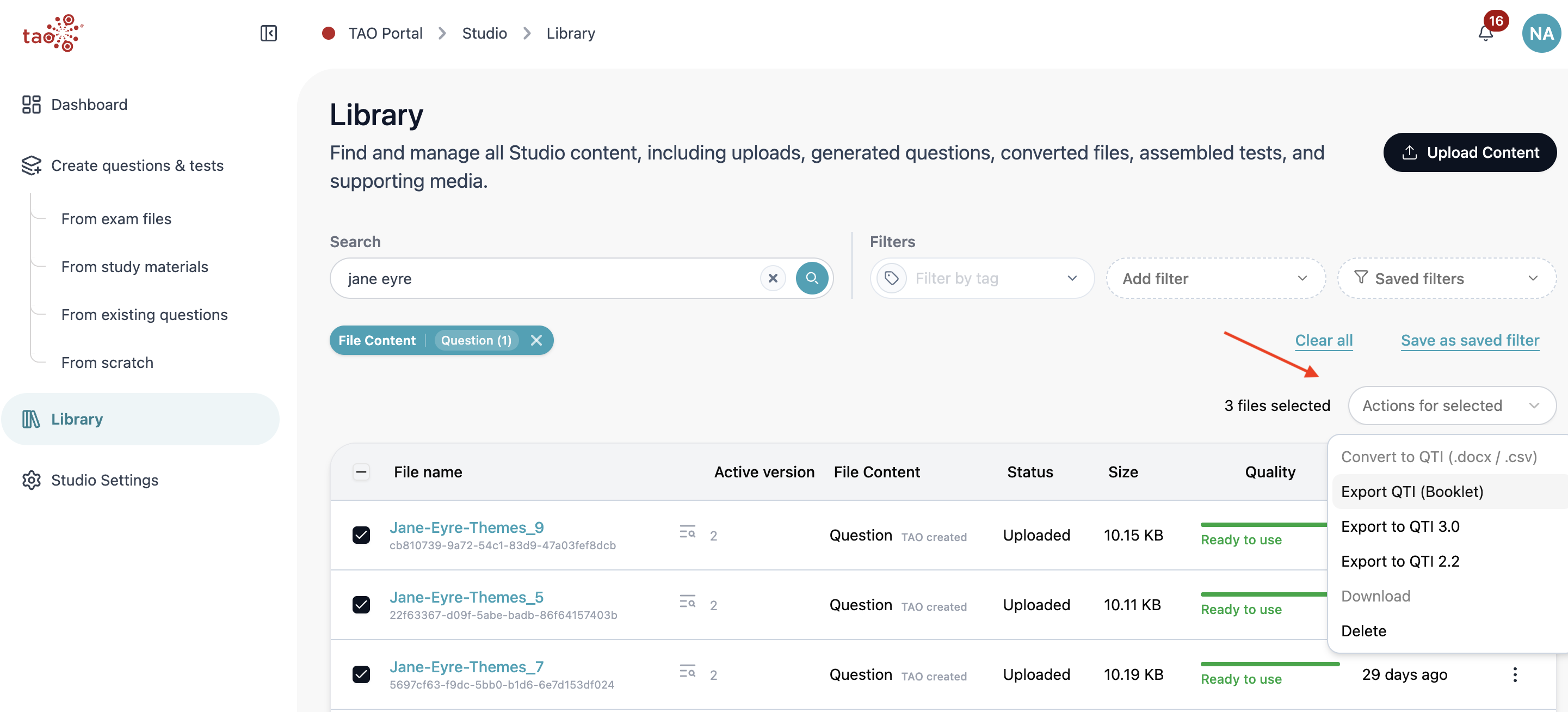The image size is (1568, 712).
Task: Click the Create questions & tests icon
Action: pyautogui.click(x=31, y=165)
